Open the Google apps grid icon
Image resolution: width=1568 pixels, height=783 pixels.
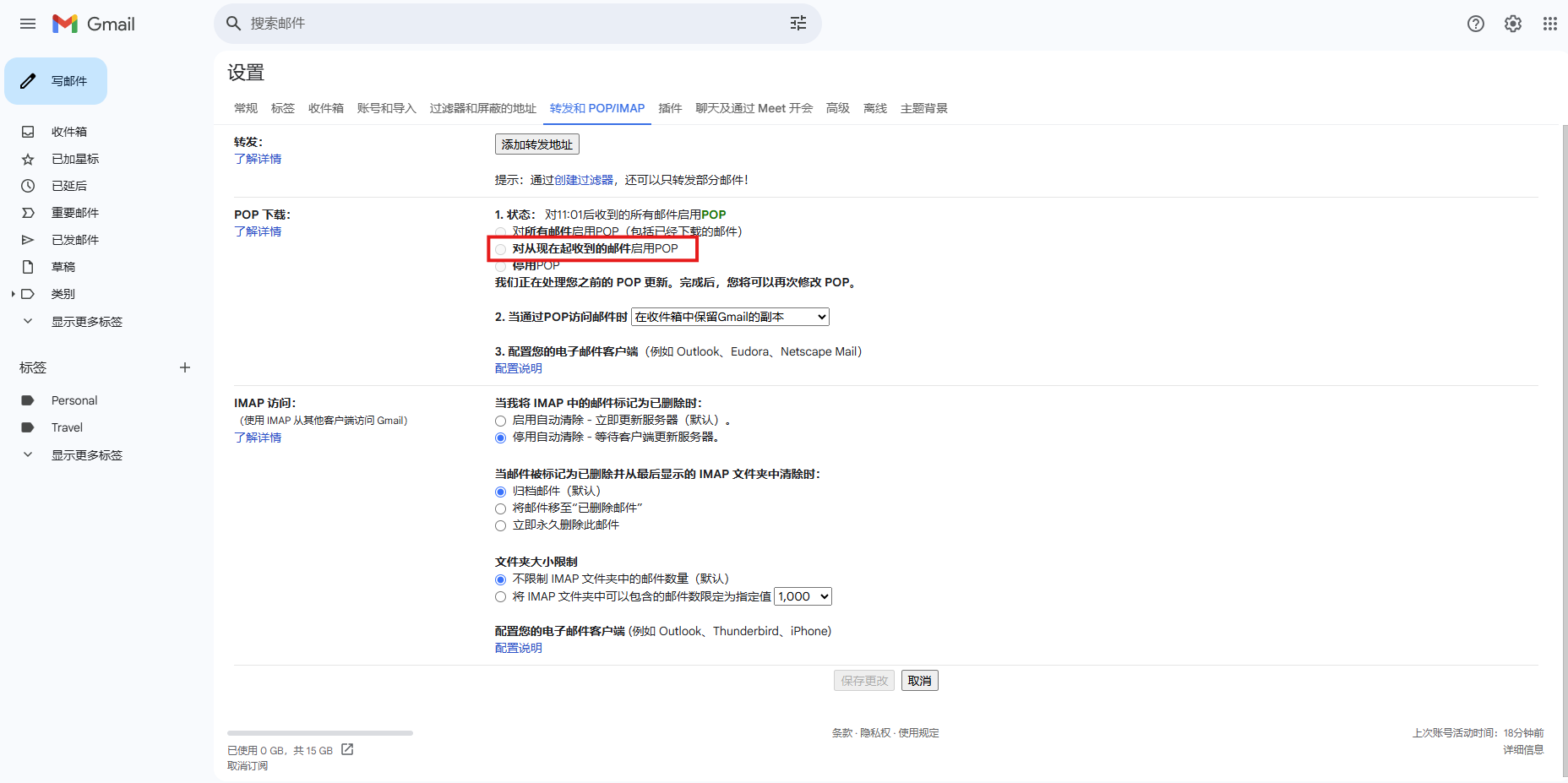[x=1549, y=24]
